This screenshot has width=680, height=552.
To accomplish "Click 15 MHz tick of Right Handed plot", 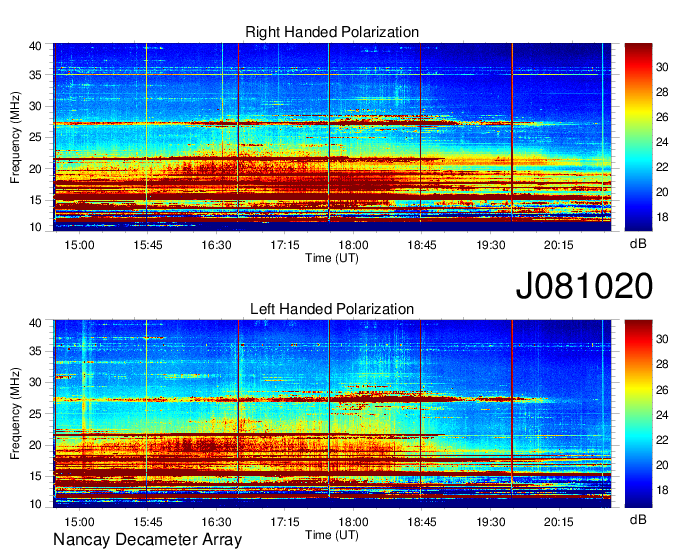I will 36,200.
